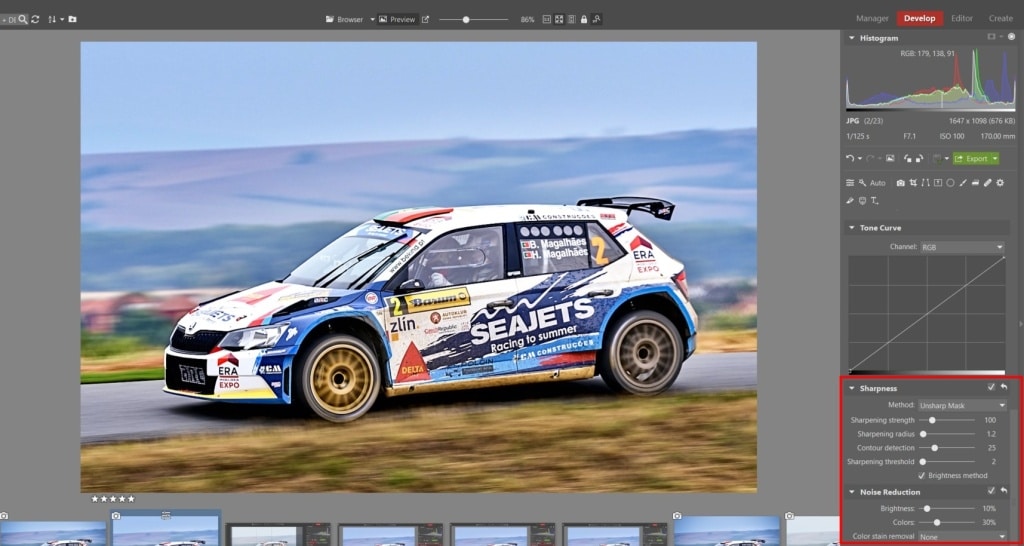Click the Undo arrow icon

pyautogui.click(x=850, y=159)
